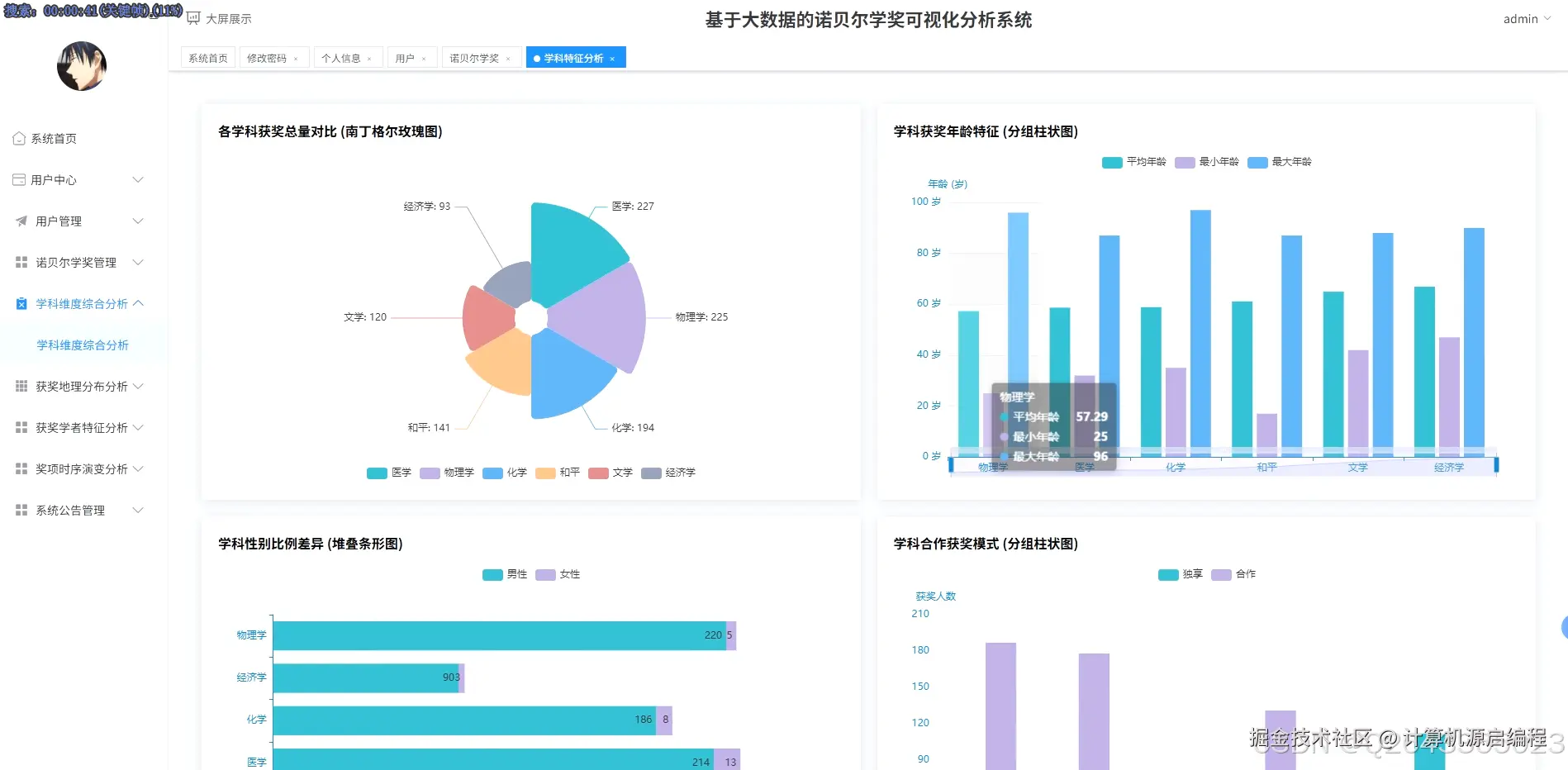Switch to the 系统首页 tab

pos(208,58)
